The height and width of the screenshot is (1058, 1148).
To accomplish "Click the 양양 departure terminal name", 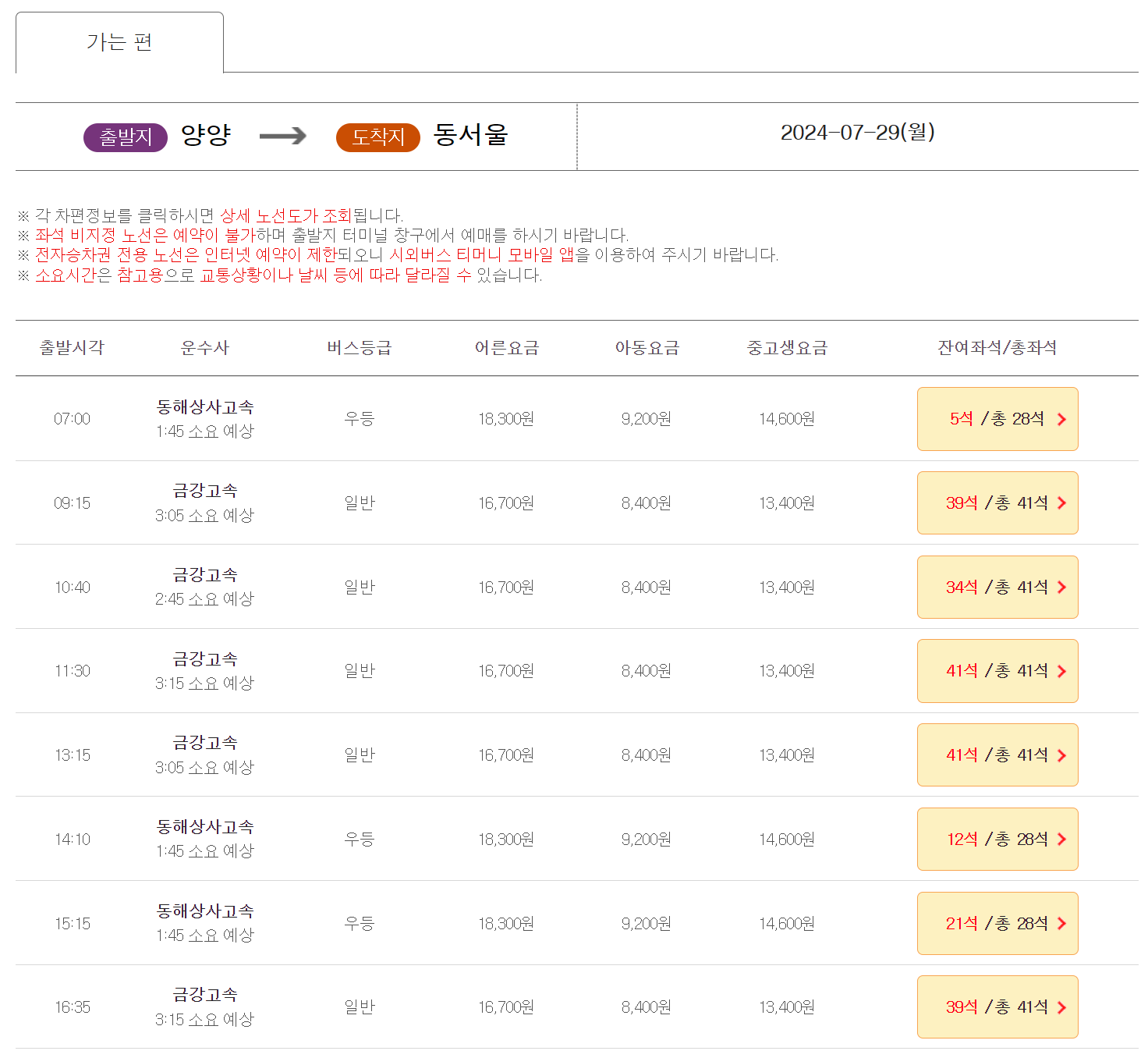I will click(206, 135).
